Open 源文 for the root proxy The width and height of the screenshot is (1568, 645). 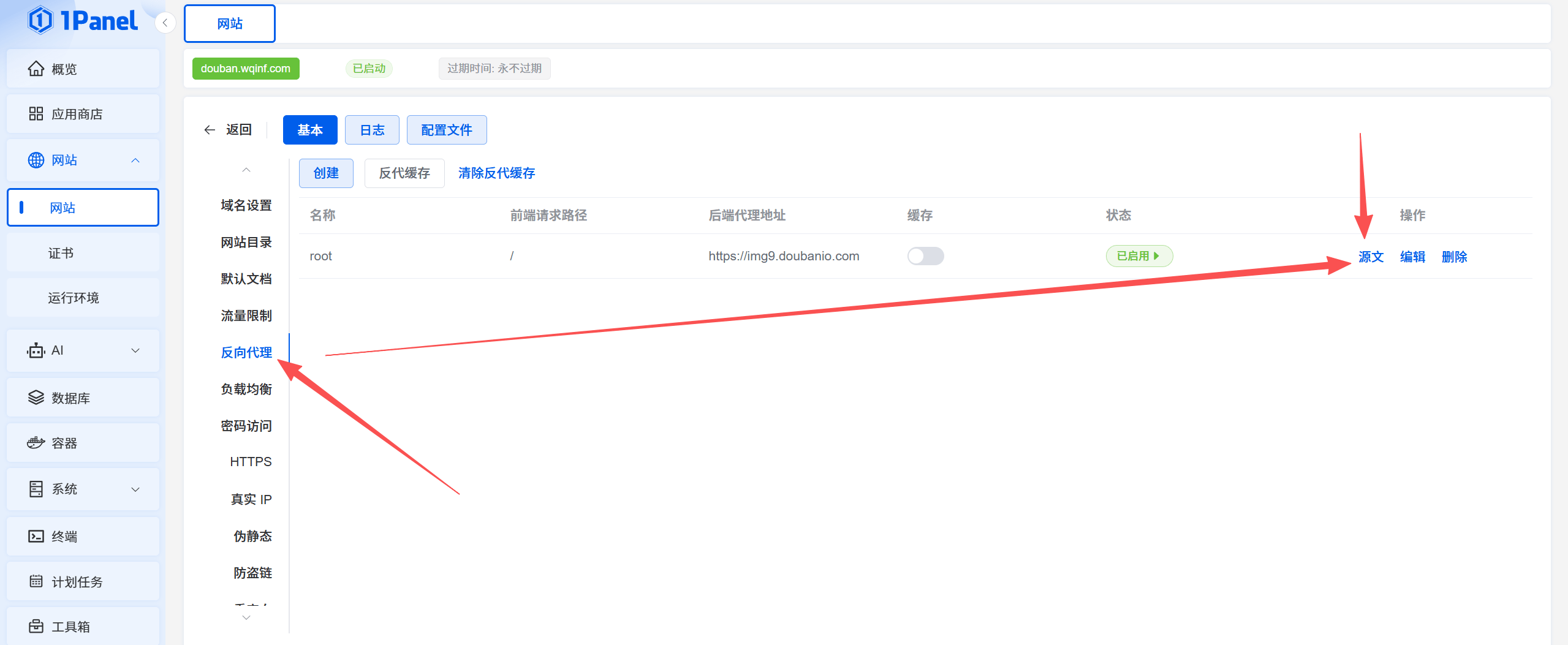click(x=1371, y=257)
